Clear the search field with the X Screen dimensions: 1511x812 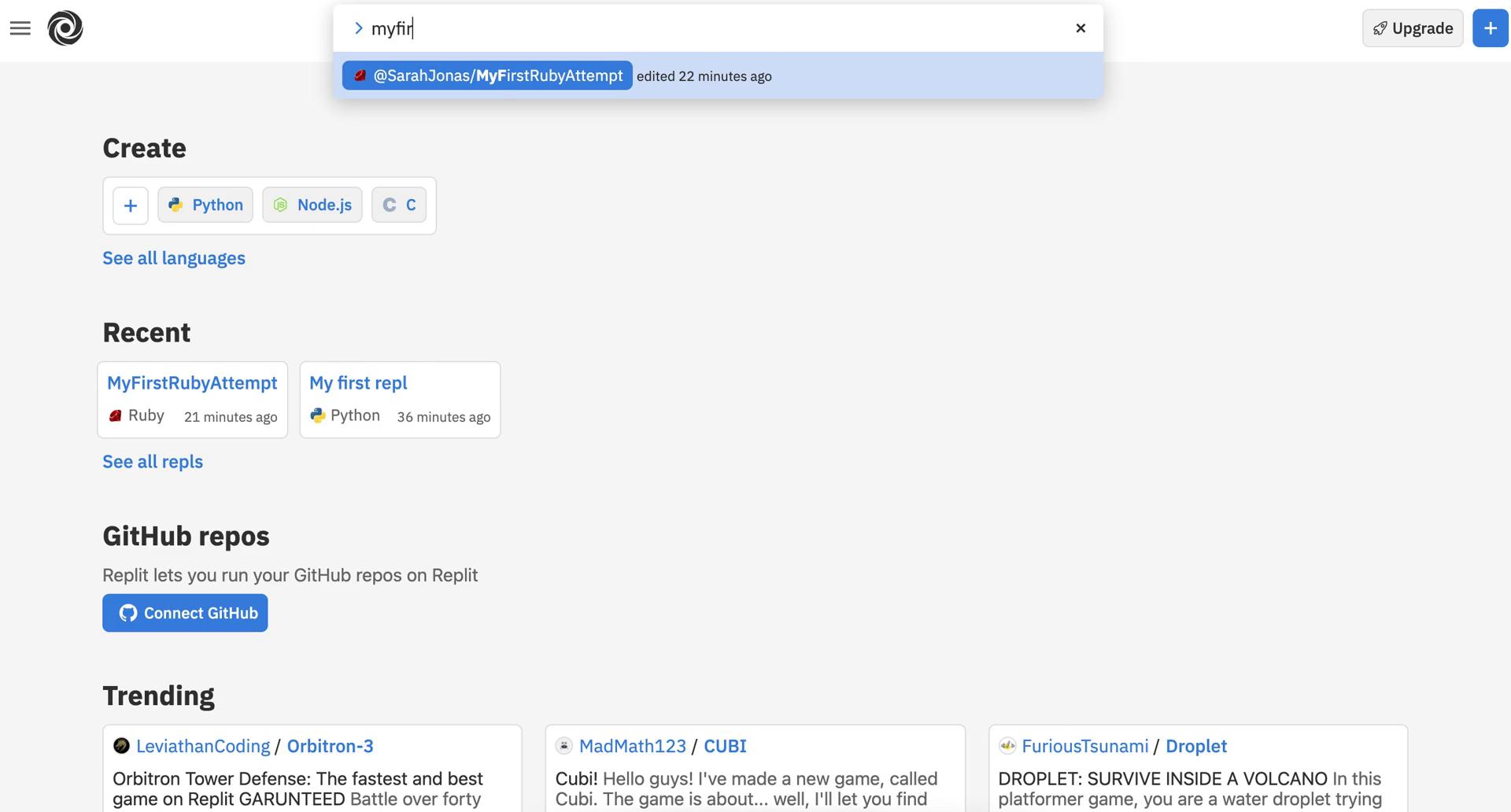pyautogui.click(x=1081, y=28)
